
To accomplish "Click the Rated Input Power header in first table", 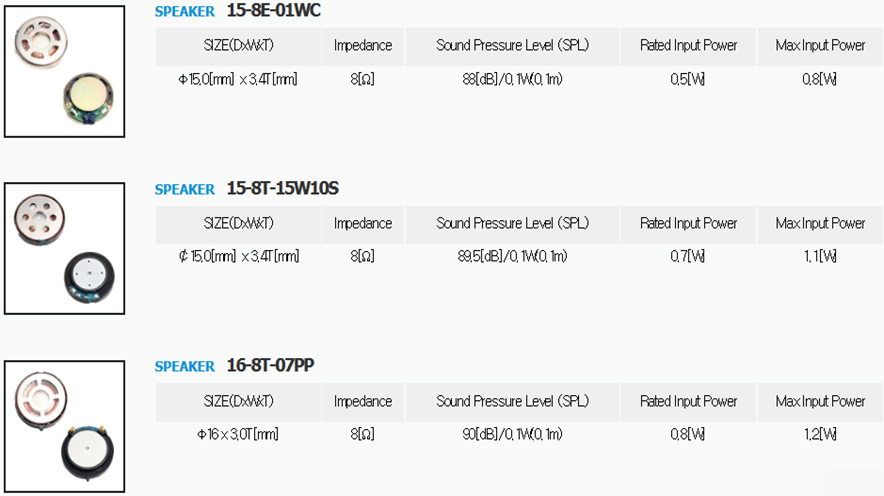I will point(688,46).
